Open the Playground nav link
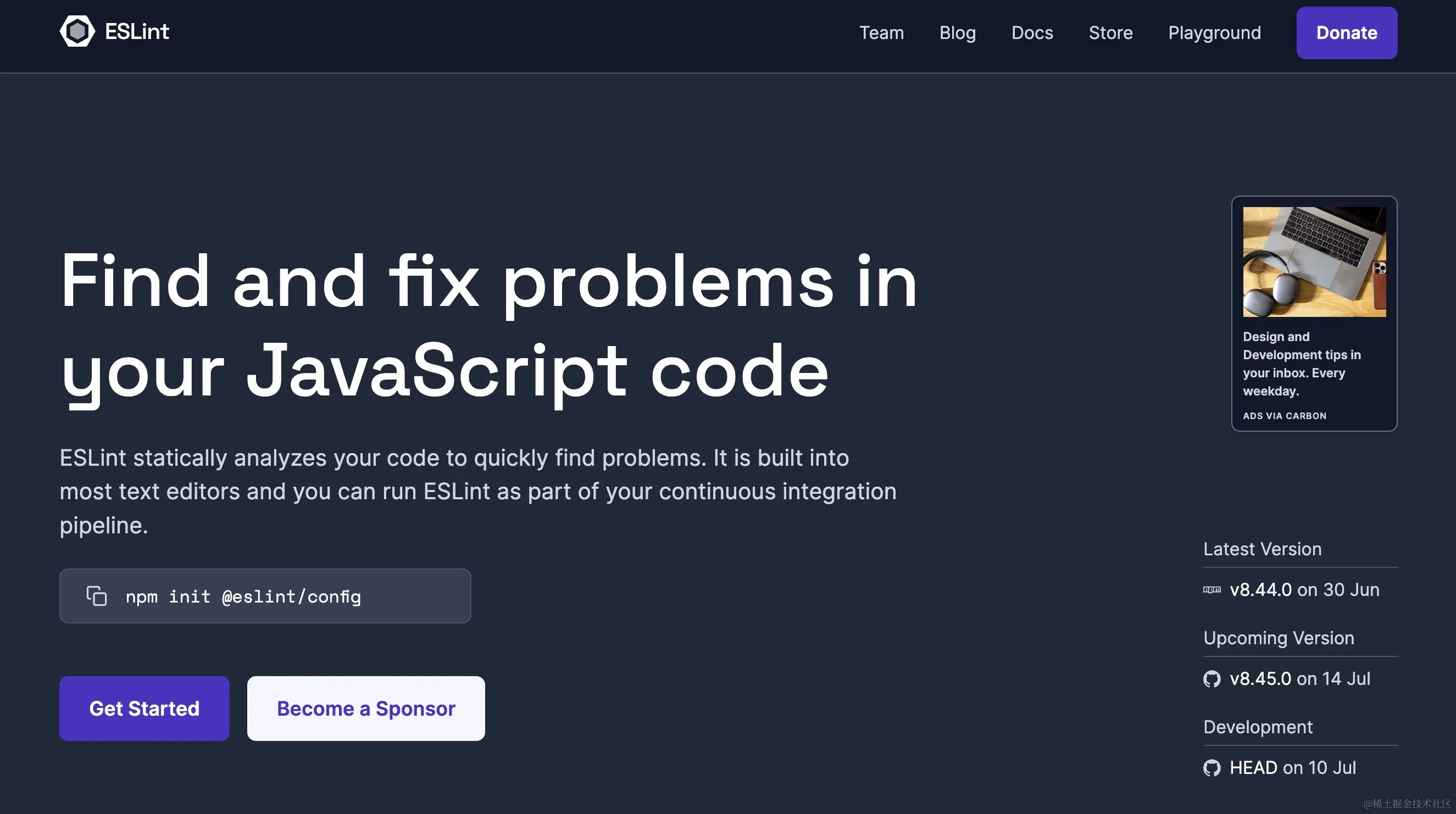Screen dimensions: 1456x814 point(1215,33)
